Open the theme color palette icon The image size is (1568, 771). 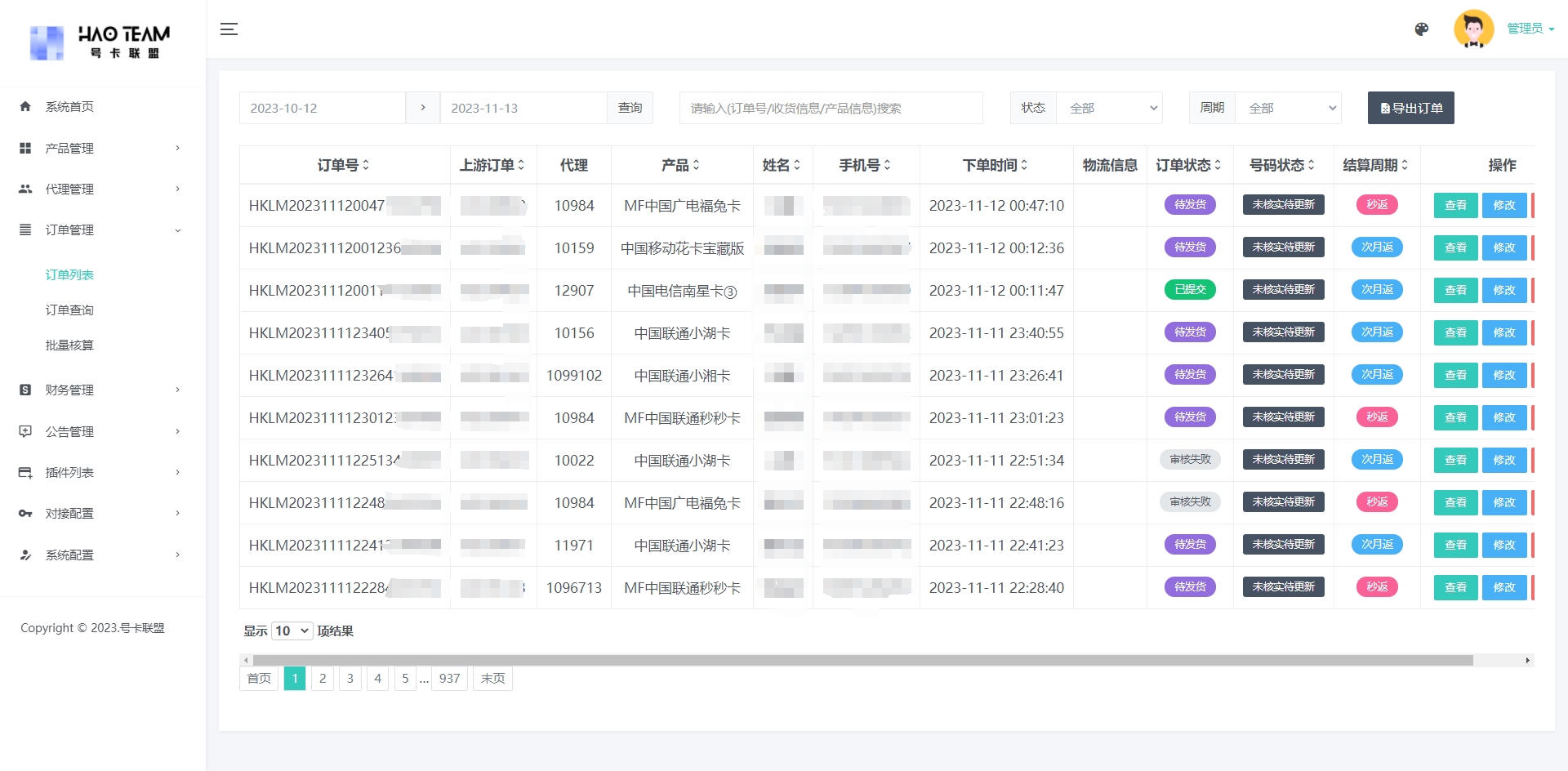click(1421, 29)
